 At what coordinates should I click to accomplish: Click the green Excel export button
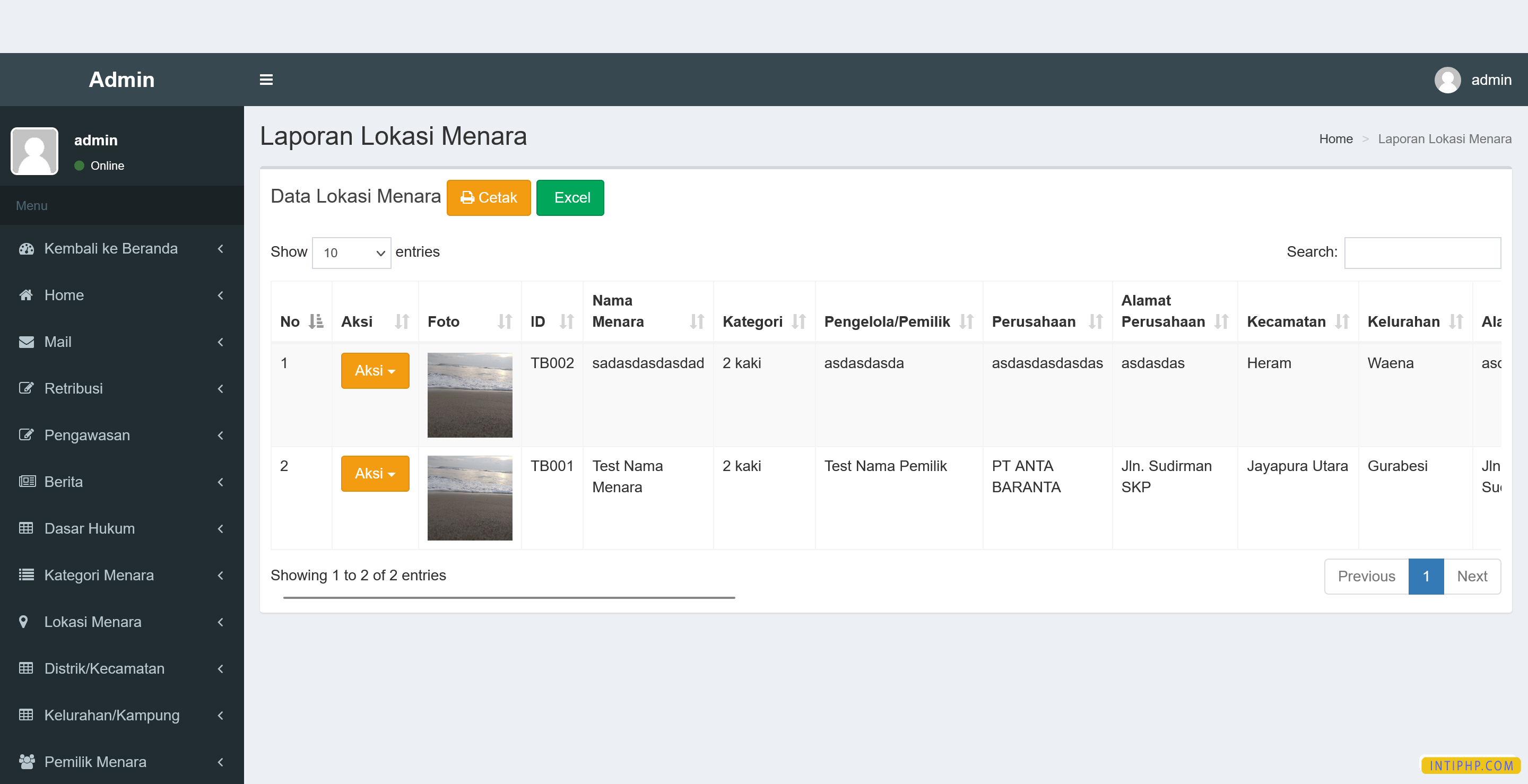point(569,197)
